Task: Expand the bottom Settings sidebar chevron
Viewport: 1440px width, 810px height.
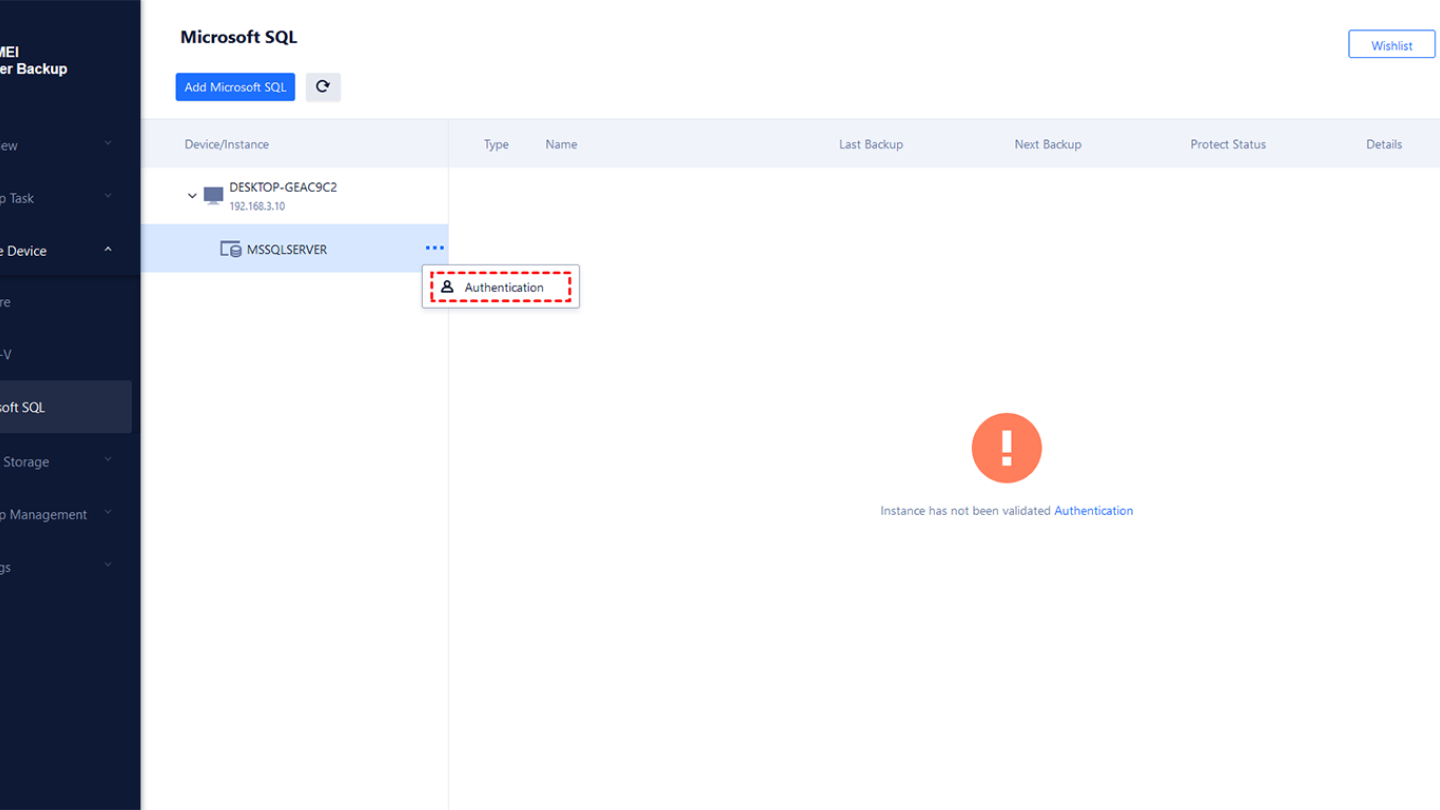Action: tap(108, 565)
